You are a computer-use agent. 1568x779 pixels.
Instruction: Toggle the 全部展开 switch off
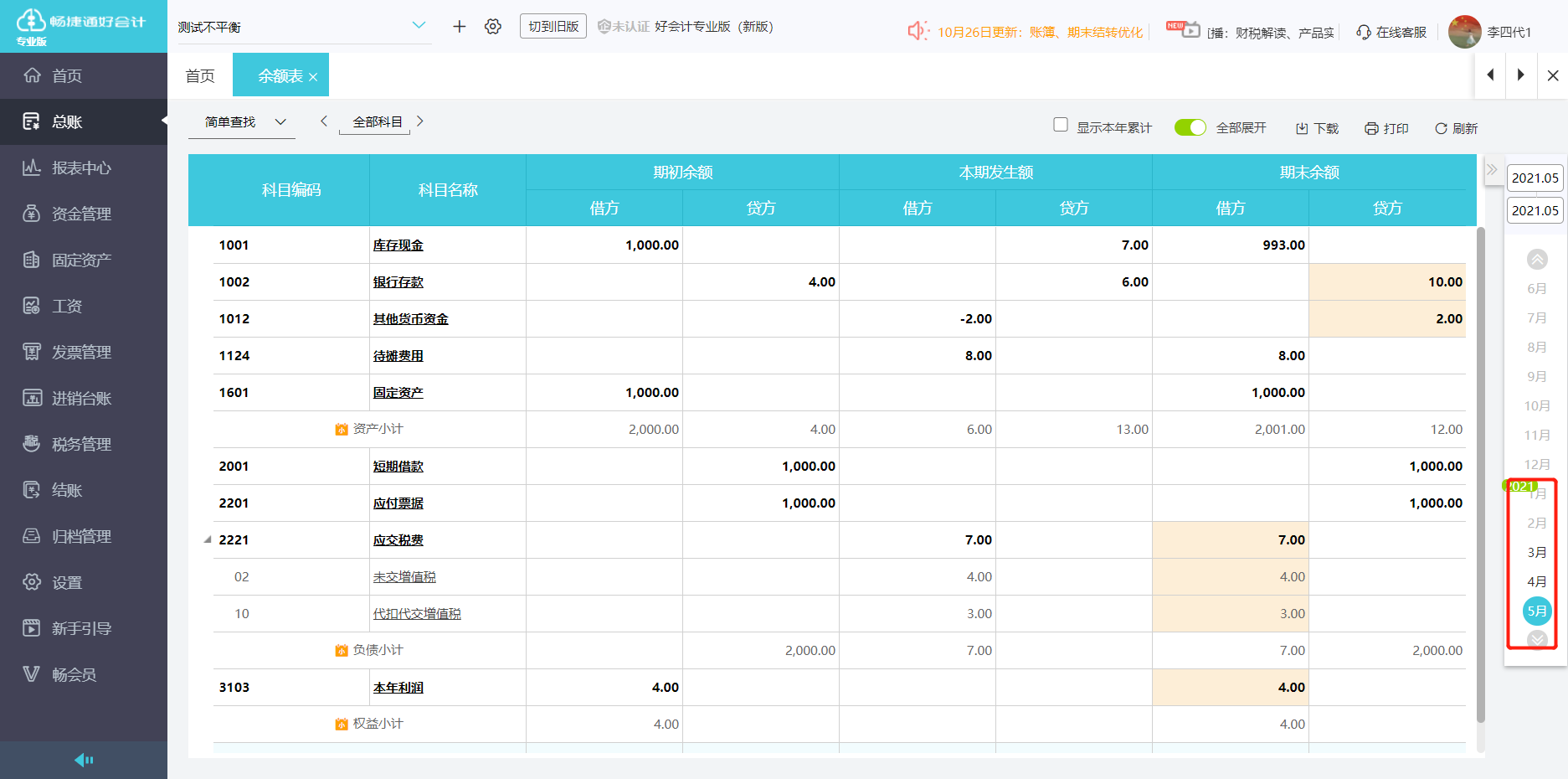(x=1190, y=127)
